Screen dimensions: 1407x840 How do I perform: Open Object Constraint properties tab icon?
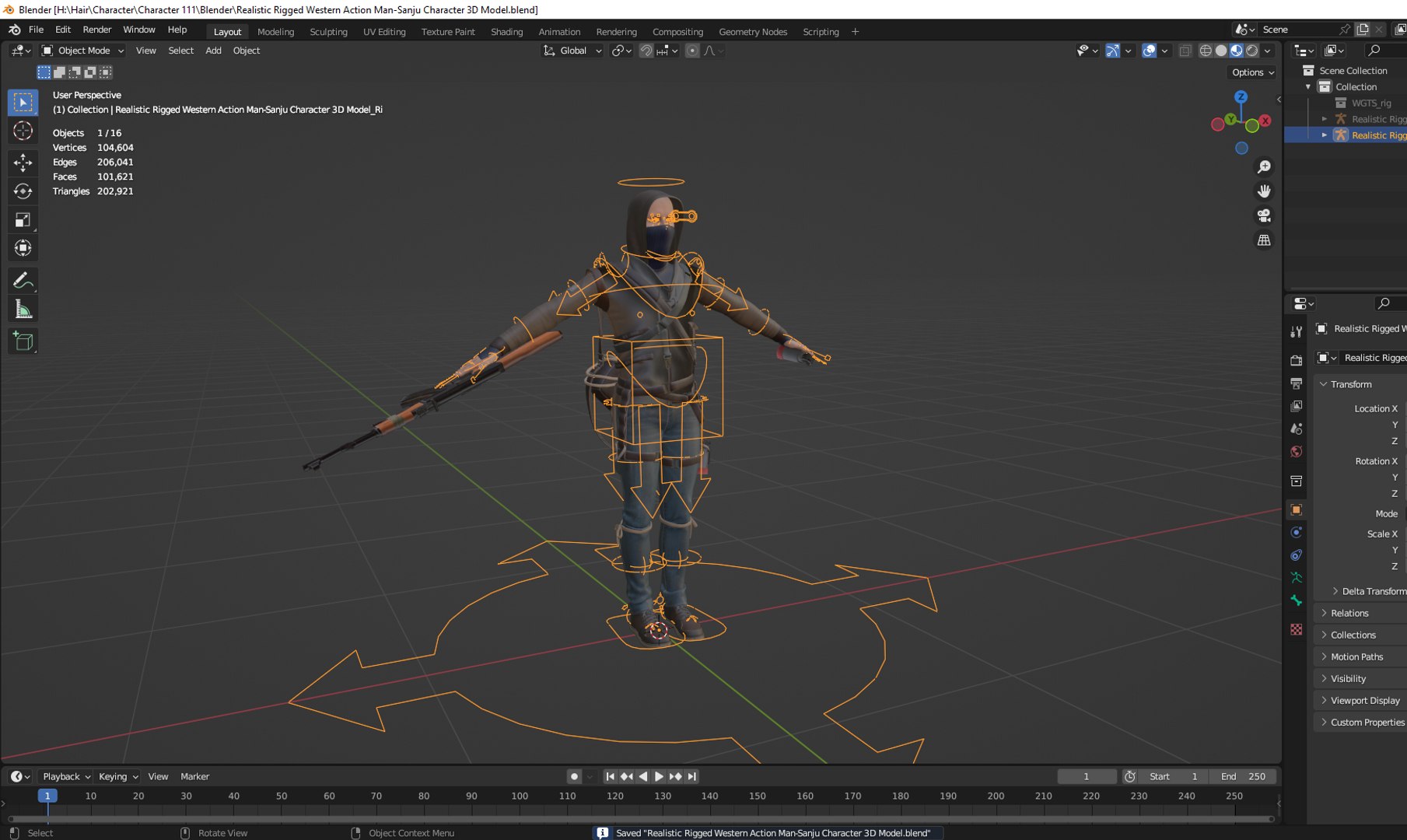coord(1296,555)
